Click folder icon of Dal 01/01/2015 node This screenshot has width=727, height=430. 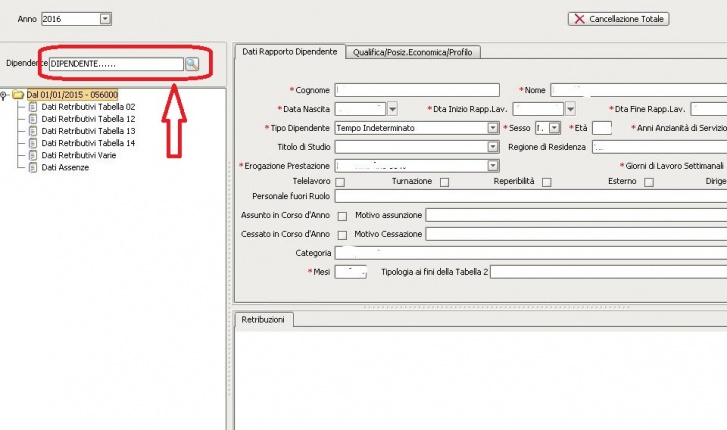(x=18, y=95)
